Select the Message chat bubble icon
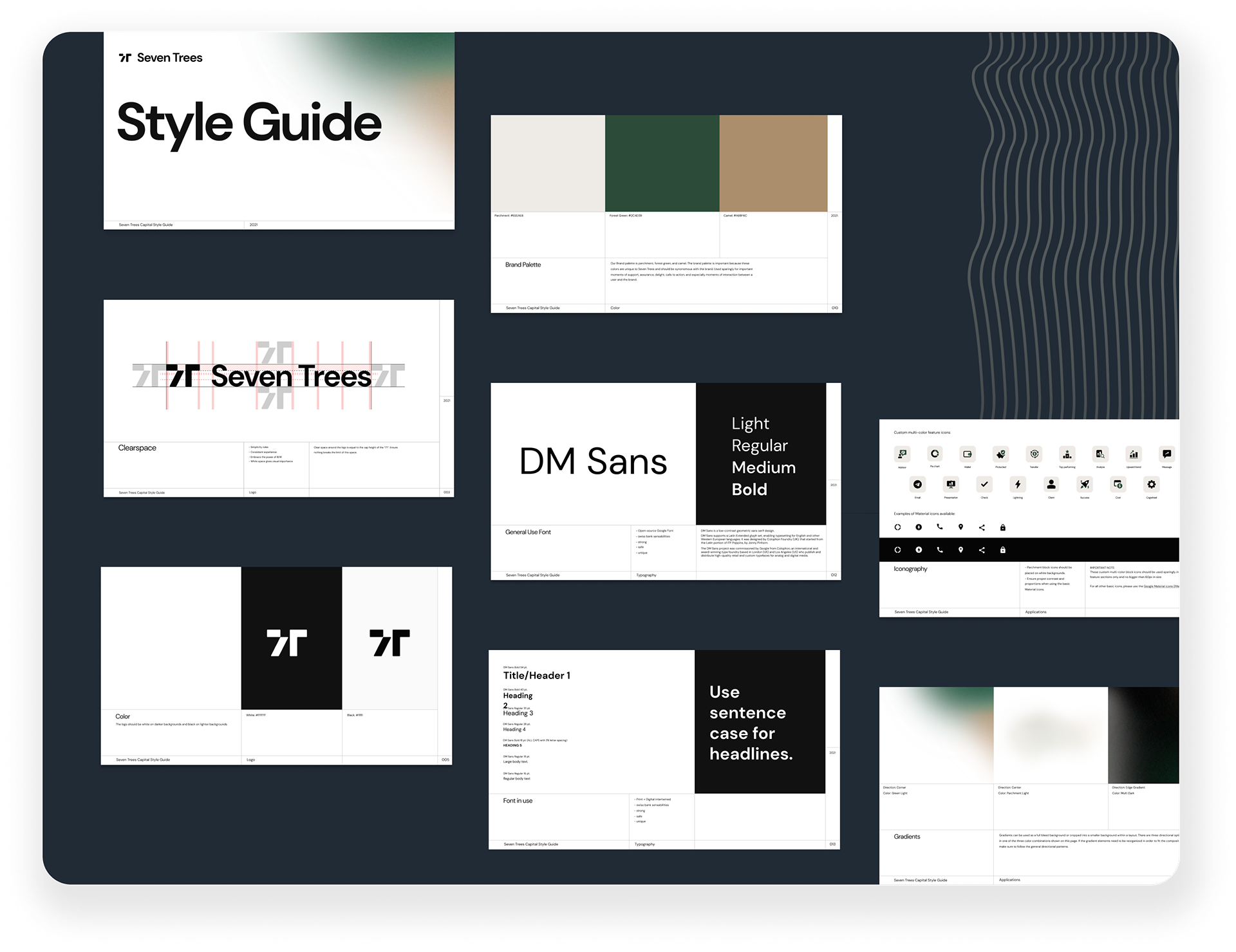This screenshot has height=952, width=1236. click(1166, 454)
